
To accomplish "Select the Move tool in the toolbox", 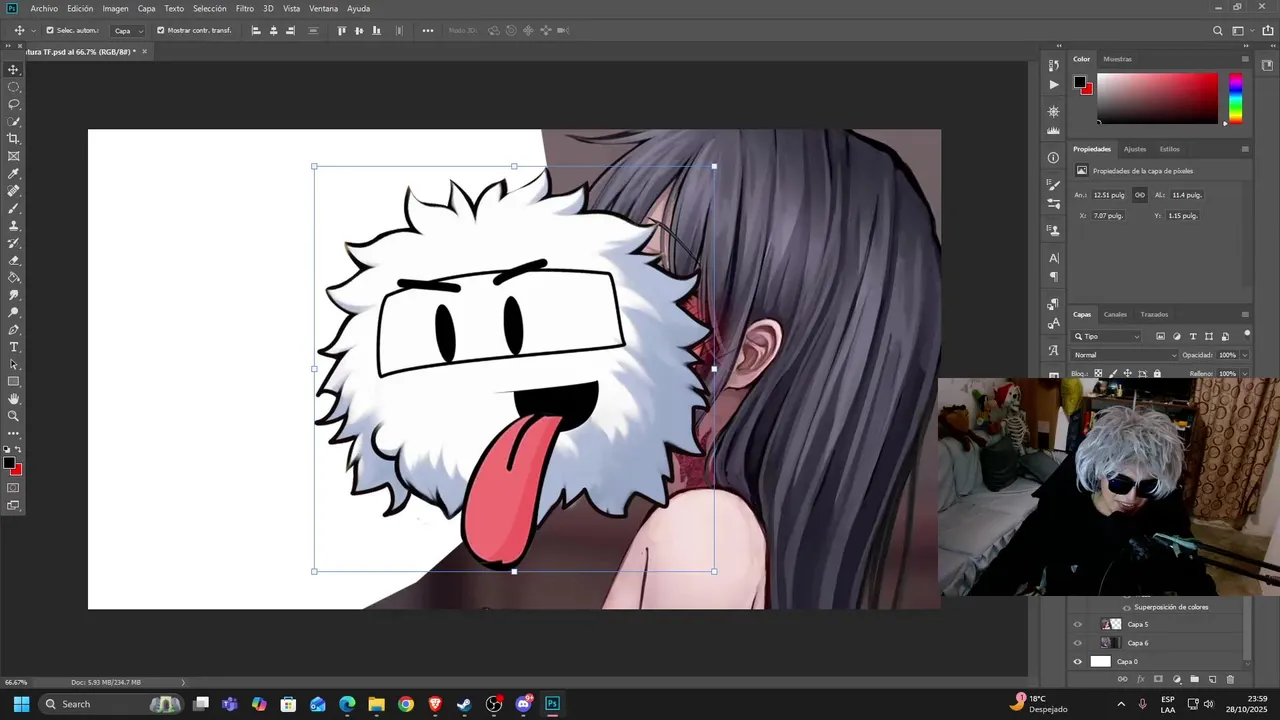I will pyautogui.click(x=14, y=70).
